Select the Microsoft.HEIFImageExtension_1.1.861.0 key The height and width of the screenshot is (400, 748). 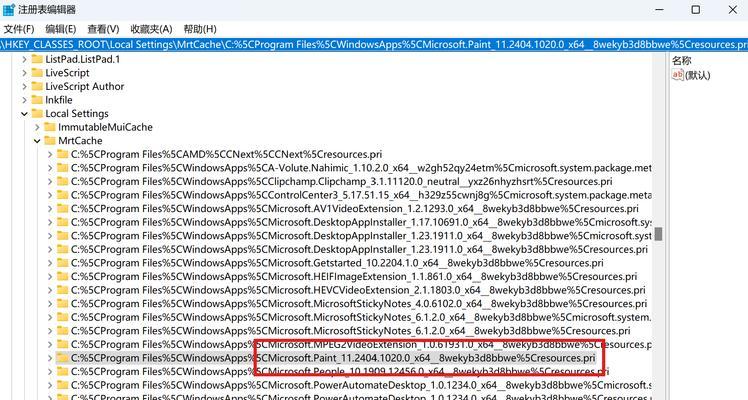[x=354, y=277]
